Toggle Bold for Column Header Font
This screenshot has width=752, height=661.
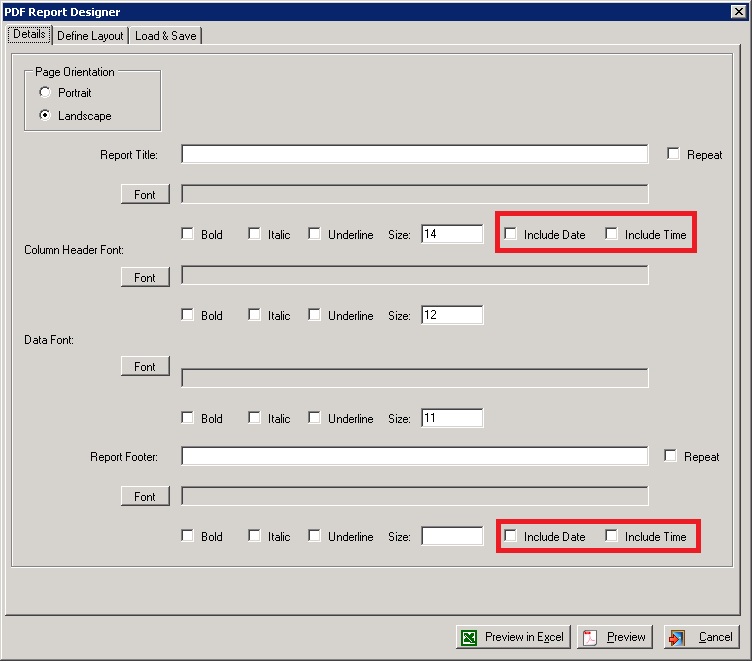coord(188,315)
